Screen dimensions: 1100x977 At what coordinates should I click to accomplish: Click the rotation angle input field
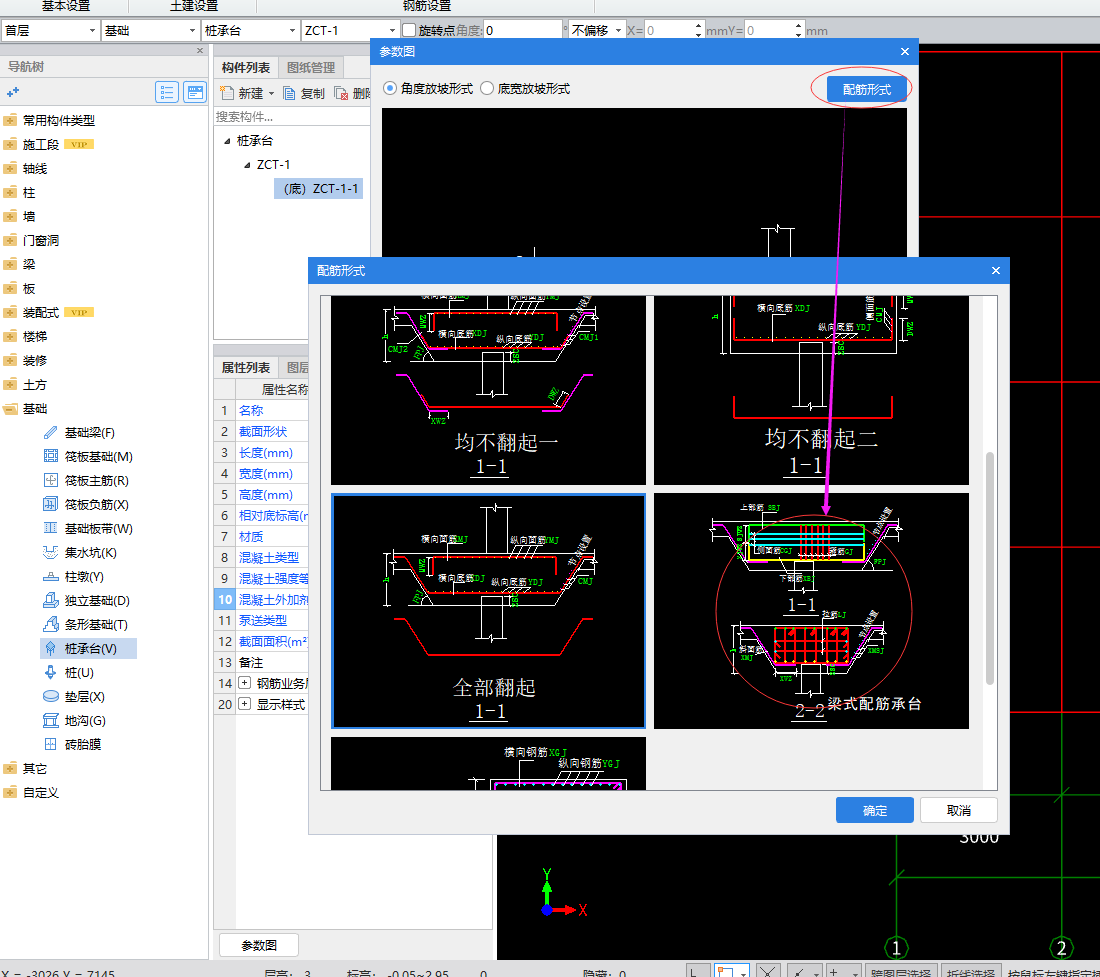click(x=523, y=31)
